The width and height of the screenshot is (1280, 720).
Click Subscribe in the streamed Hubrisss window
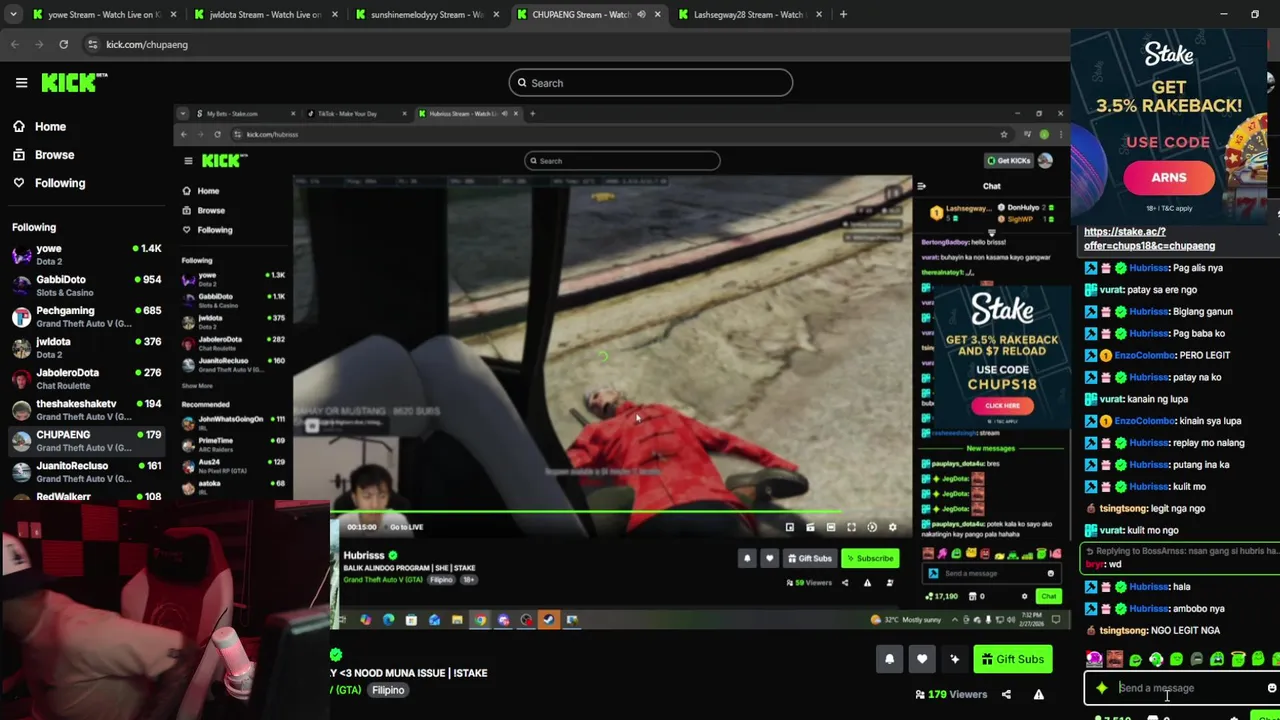[x=870, y=558]
